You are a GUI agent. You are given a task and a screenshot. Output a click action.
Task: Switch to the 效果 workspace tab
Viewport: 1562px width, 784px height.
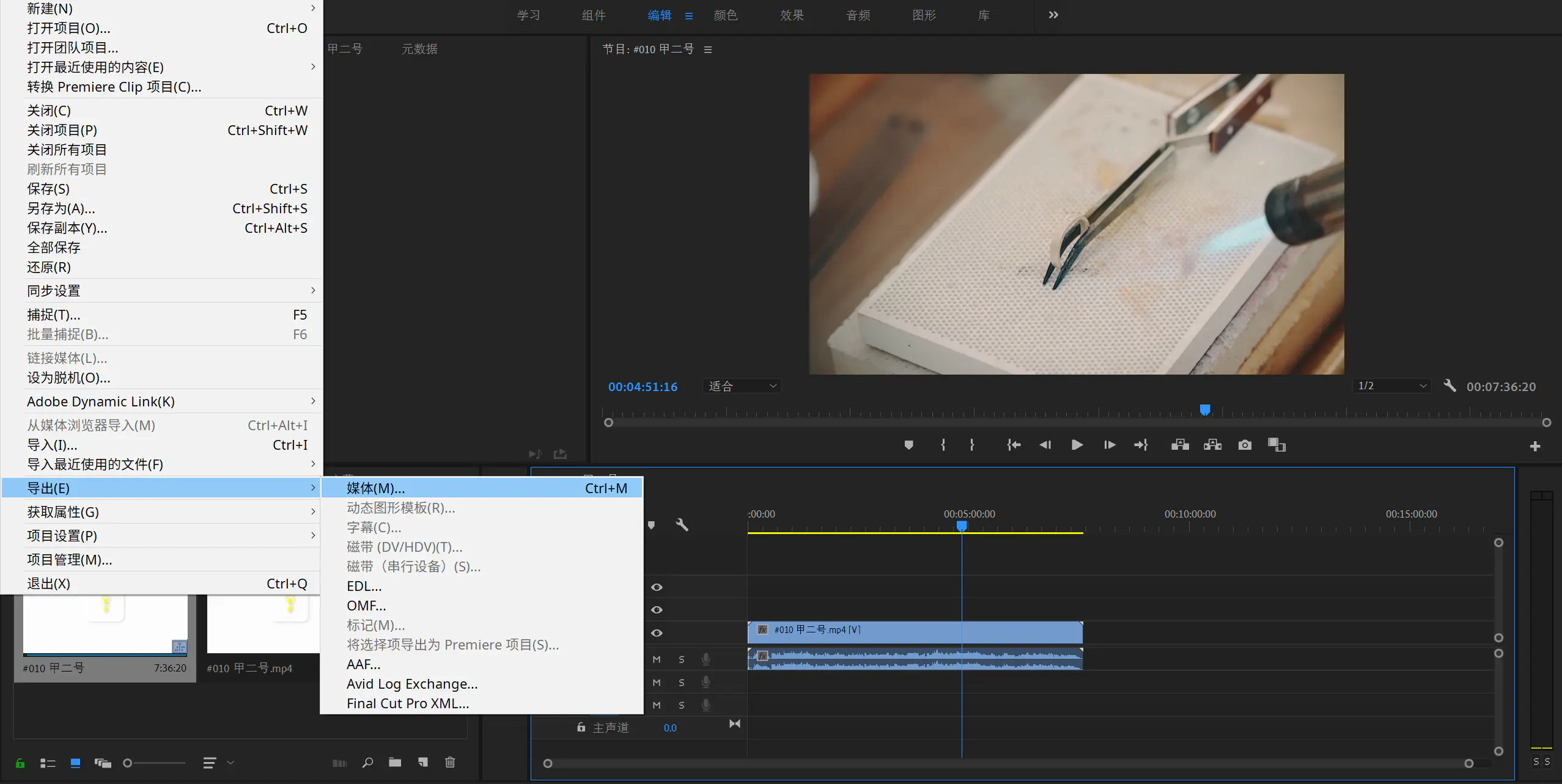(x=792, y=15)
